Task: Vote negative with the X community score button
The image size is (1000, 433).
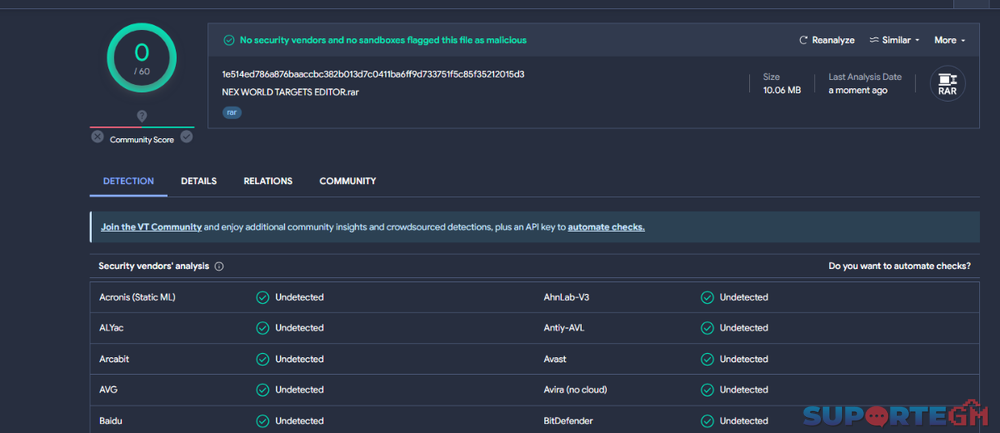Action: pyautogui.click(x=98, y=137)
